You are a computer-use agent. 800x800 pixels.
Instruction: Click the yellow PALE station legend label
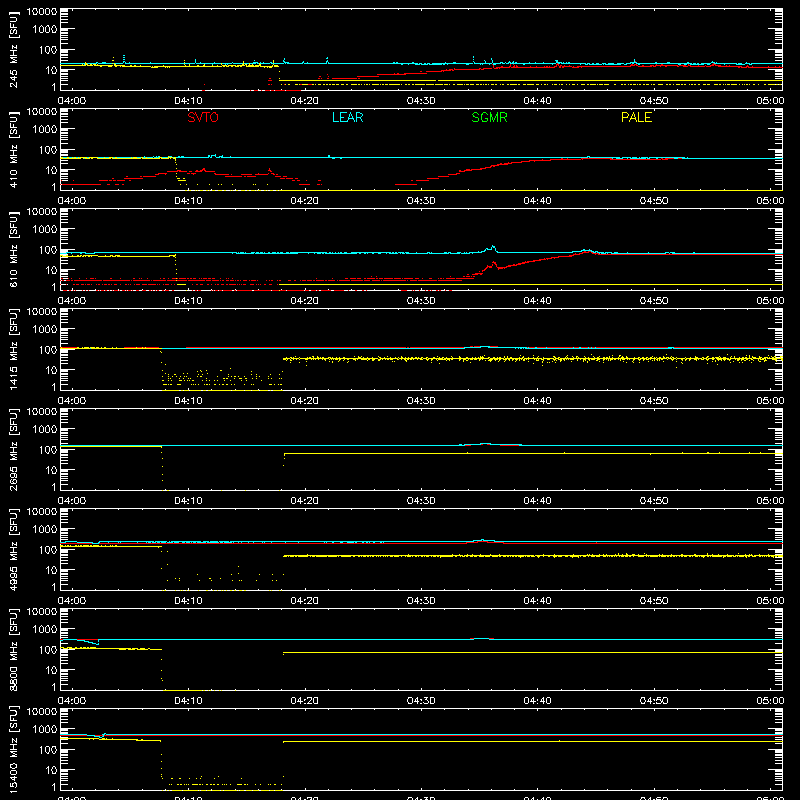[x=636, y=117]
